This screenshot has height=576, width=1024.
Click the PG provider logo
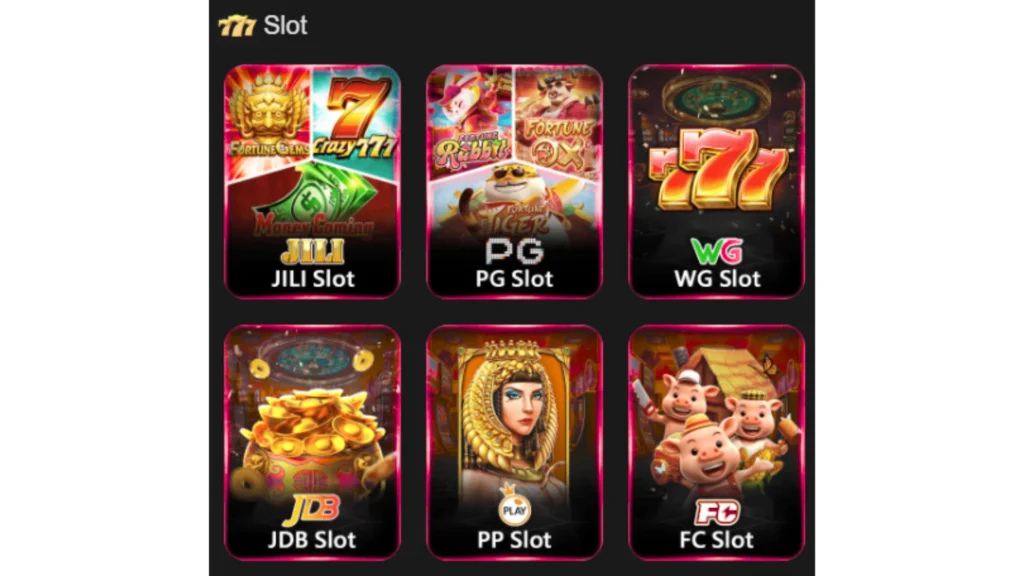(514, 251)
